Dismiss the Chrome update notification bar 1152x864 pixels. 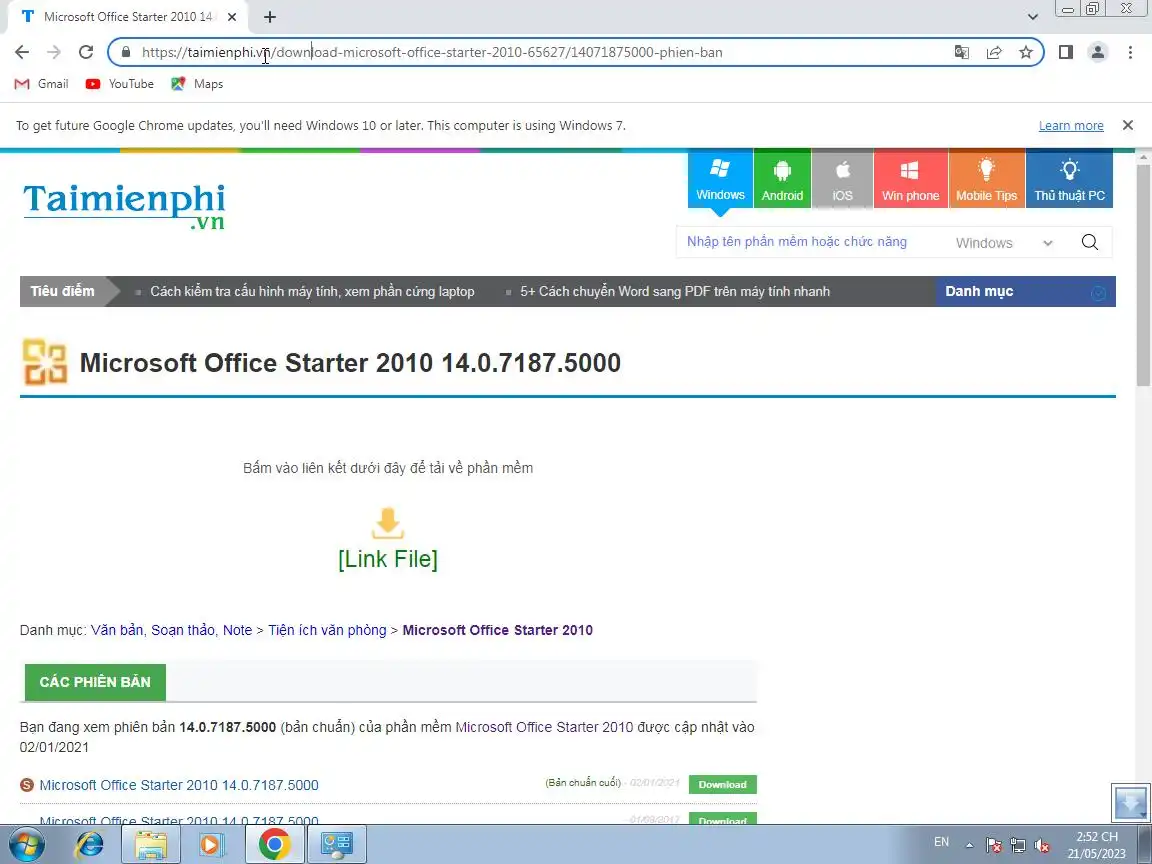pyautogui.click(x=1128, y=126)
